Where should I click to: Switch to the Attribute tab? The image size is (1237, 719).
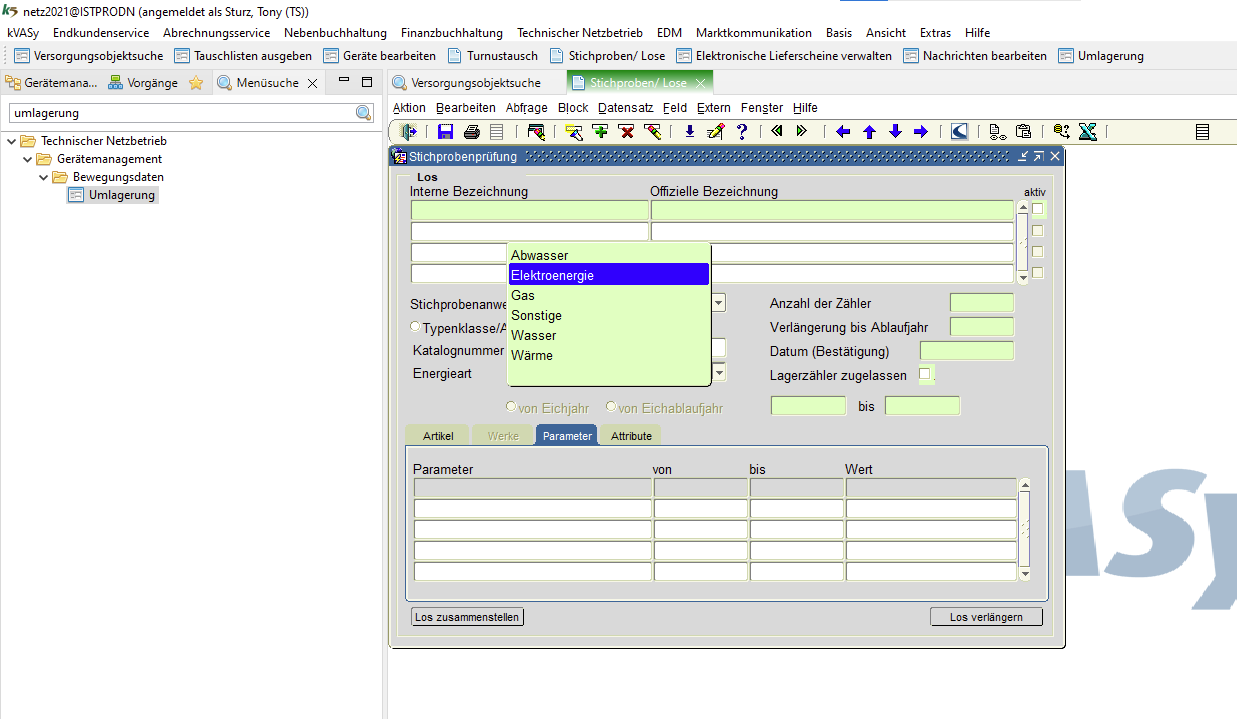click(x=631, y=436)
